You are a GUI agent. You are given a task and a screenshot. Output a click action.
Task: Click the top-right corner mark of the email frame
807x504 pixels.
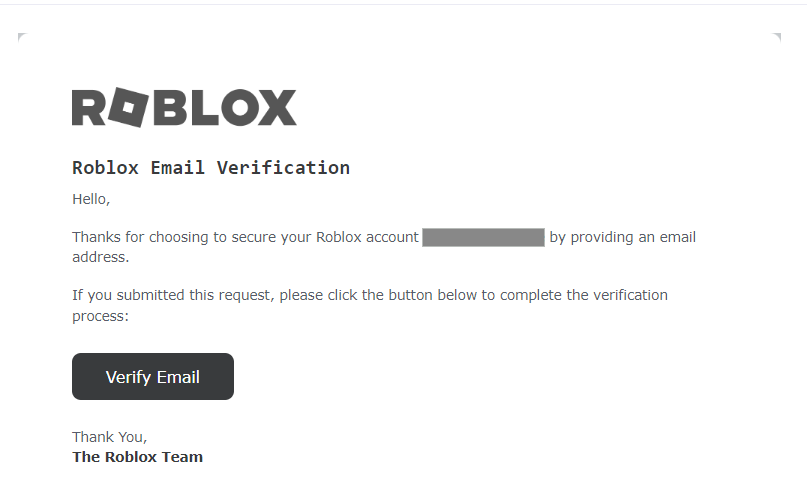777,37
